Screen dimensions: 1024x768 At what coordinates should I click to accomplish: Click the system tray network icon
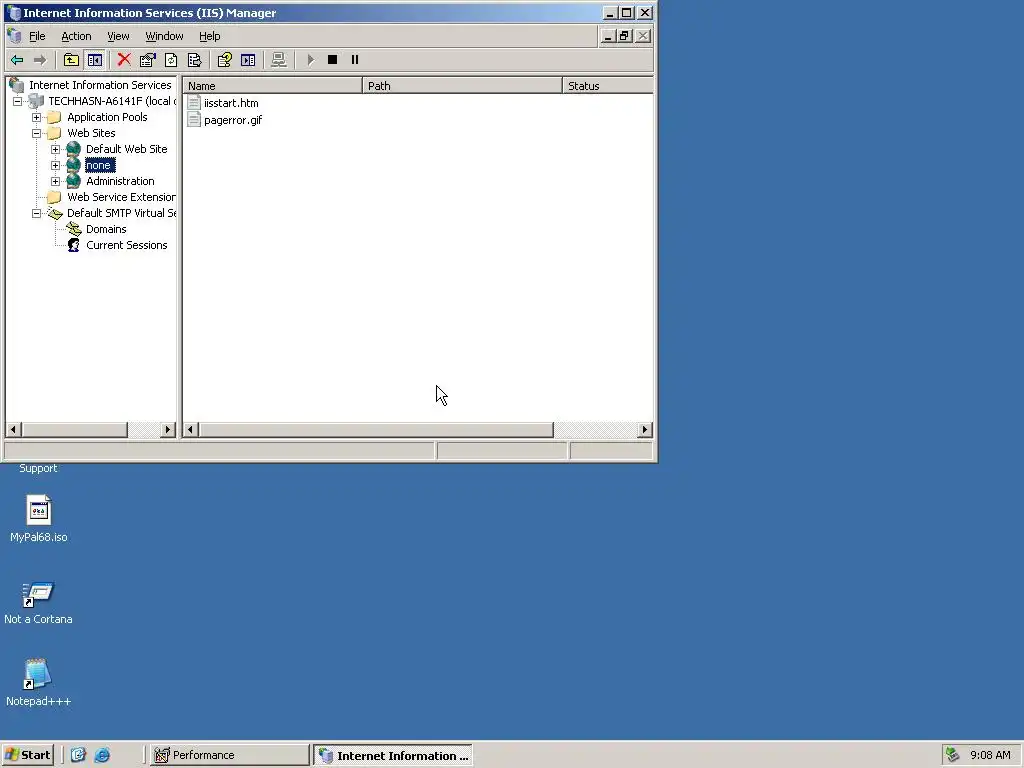pyautogui.click(x=952, y=755)
